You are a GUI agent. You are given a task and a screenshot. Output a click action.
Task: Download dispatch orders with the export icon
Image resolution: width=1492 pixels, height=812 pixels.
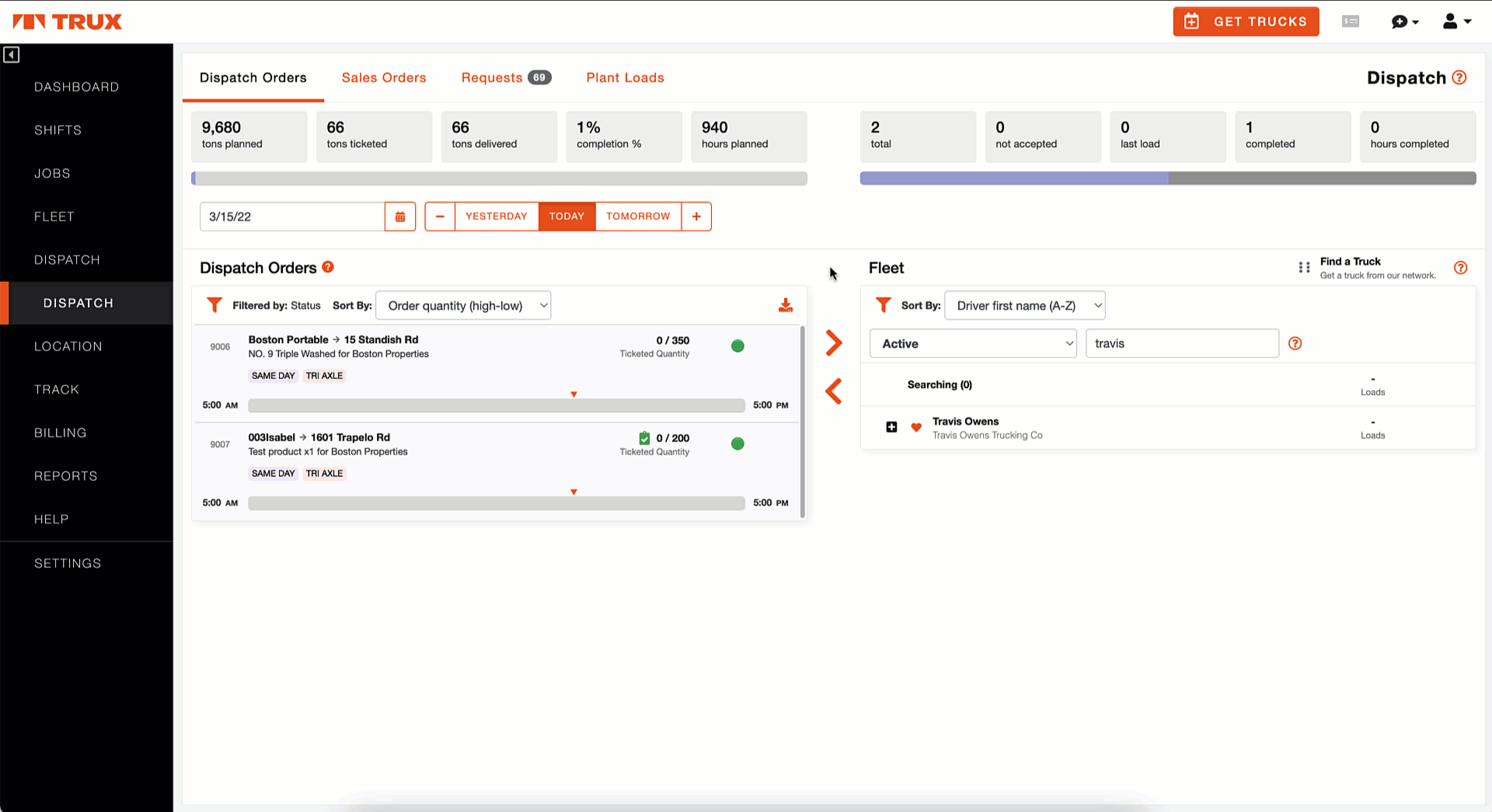coord(786,305)
